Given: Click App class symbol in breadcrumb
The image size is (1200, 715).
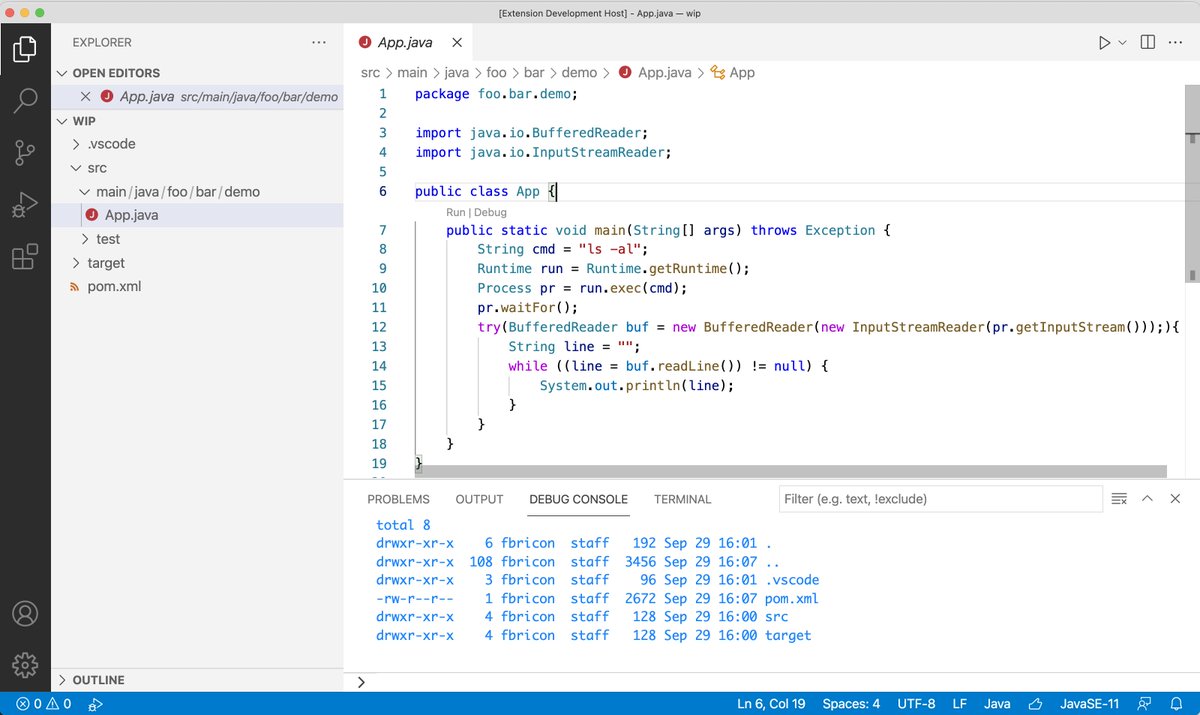Looking at the screenshot, I should tap(732, 73).
